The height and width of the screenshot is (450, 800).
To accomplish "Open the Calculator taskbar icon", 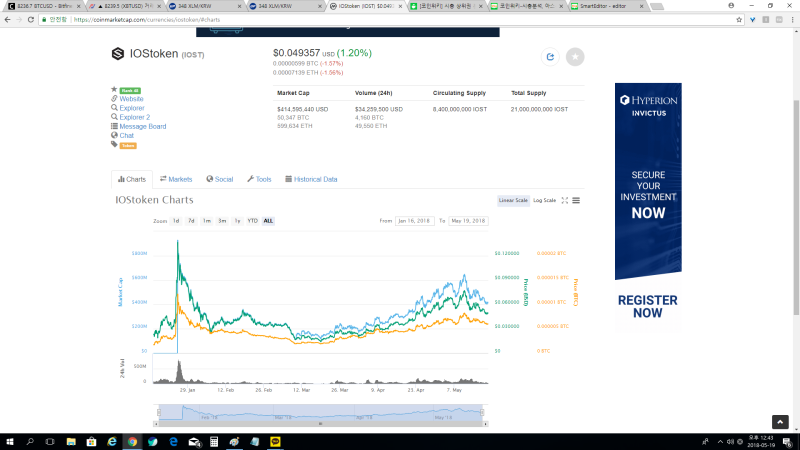I will pyautogui.click(x=214, y=442).
